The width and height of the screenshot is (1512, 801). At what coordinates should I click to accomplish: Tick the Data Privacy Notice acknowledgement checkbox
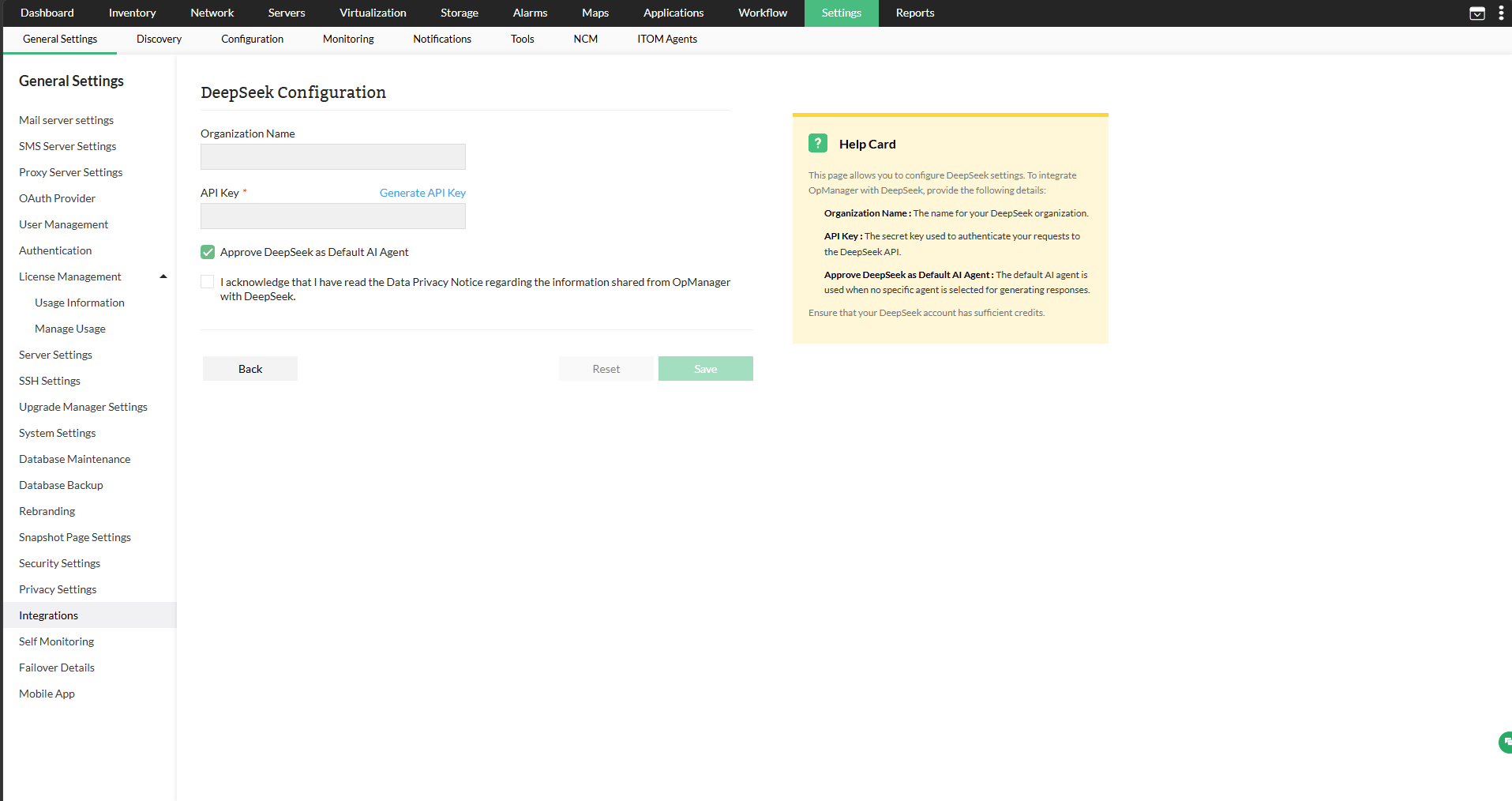tap(208, 282)
